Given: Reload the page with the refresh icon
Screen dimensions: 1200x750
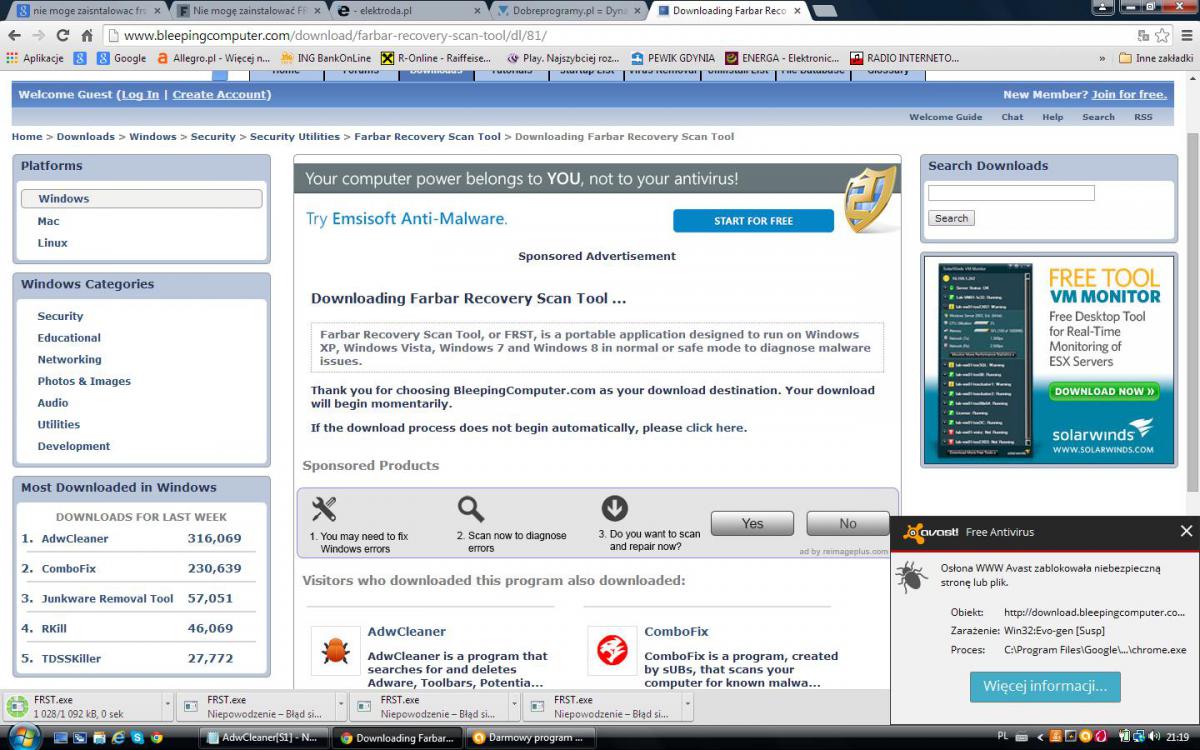Looking at the screenshot, I should (x=63, y=35).
